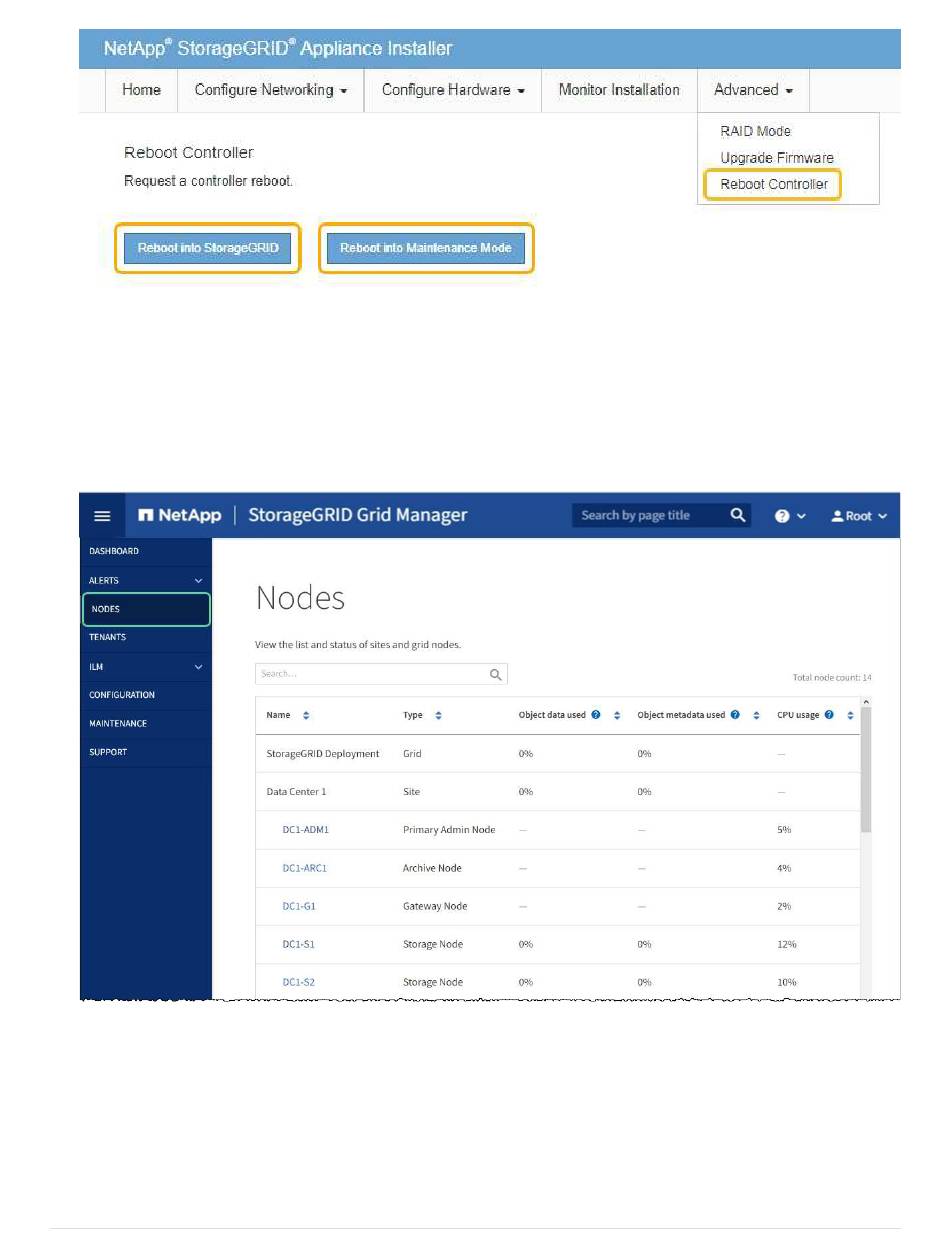The image size is (950, 1248).
Task: Open the Root user dropdown chevron
Action: click(x=882, y=516)
